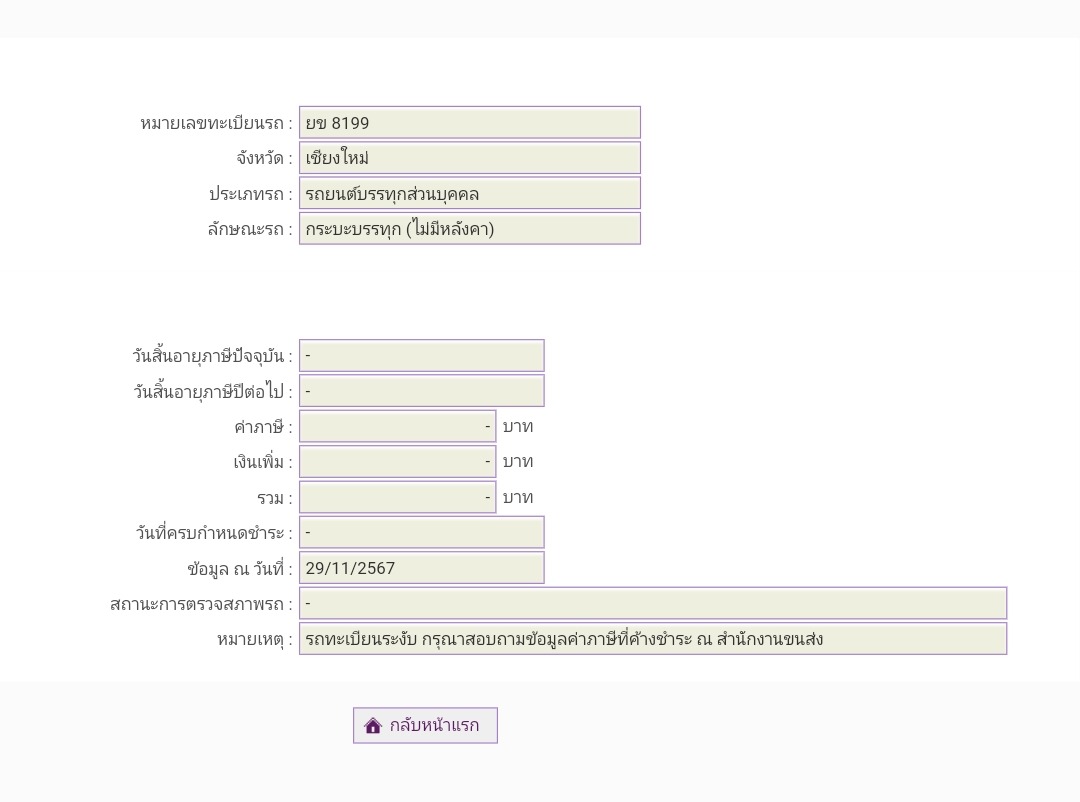Click the รวม total amount field

click(x=397, y=497)
